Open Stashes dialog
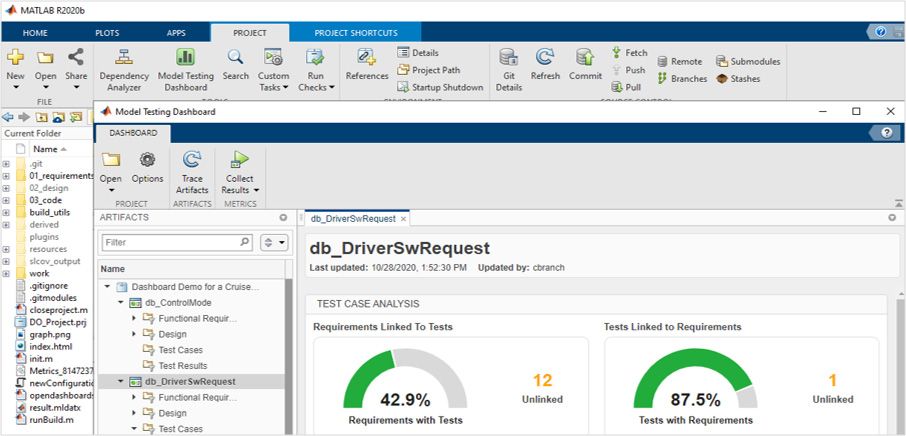906x436 pixels. 738,79
